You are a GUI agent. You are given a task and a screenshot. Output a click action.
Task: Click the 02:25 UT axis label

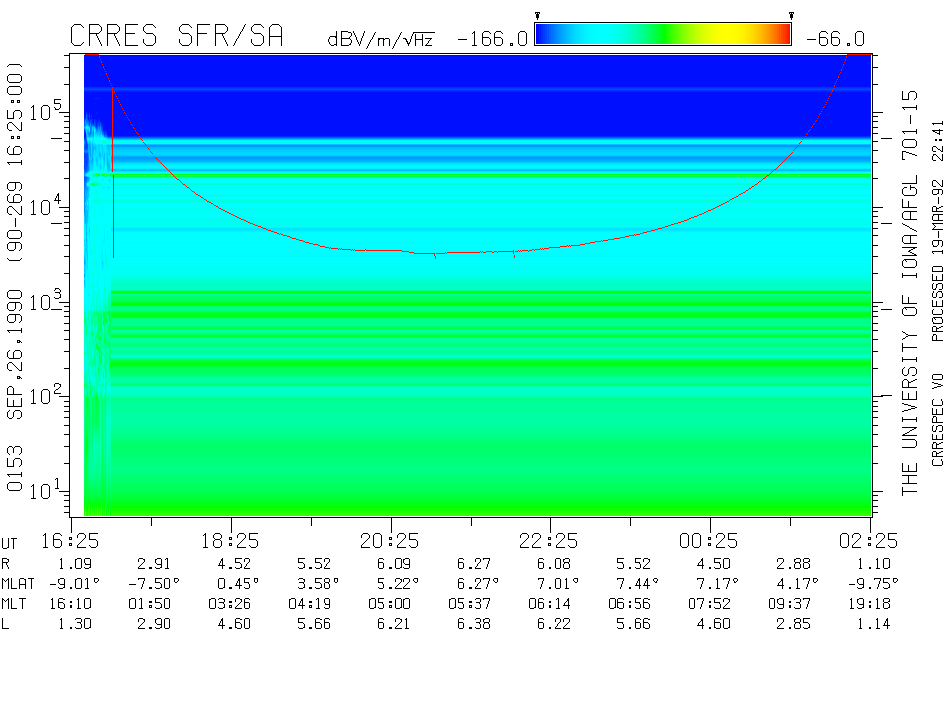(868, 541)
